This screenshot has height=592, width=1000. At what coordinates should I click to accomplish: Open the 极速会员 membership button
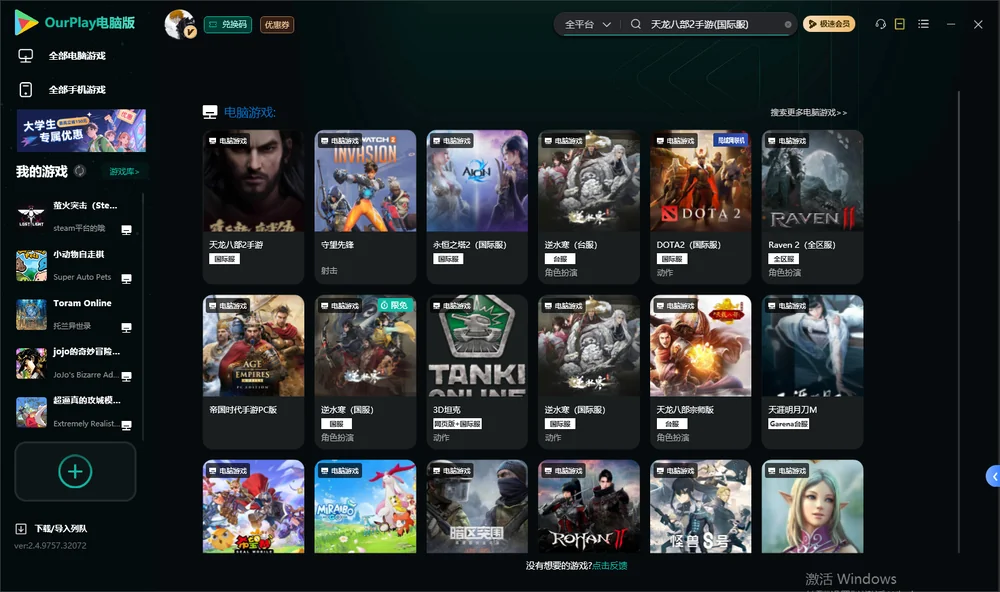[829, 24]
